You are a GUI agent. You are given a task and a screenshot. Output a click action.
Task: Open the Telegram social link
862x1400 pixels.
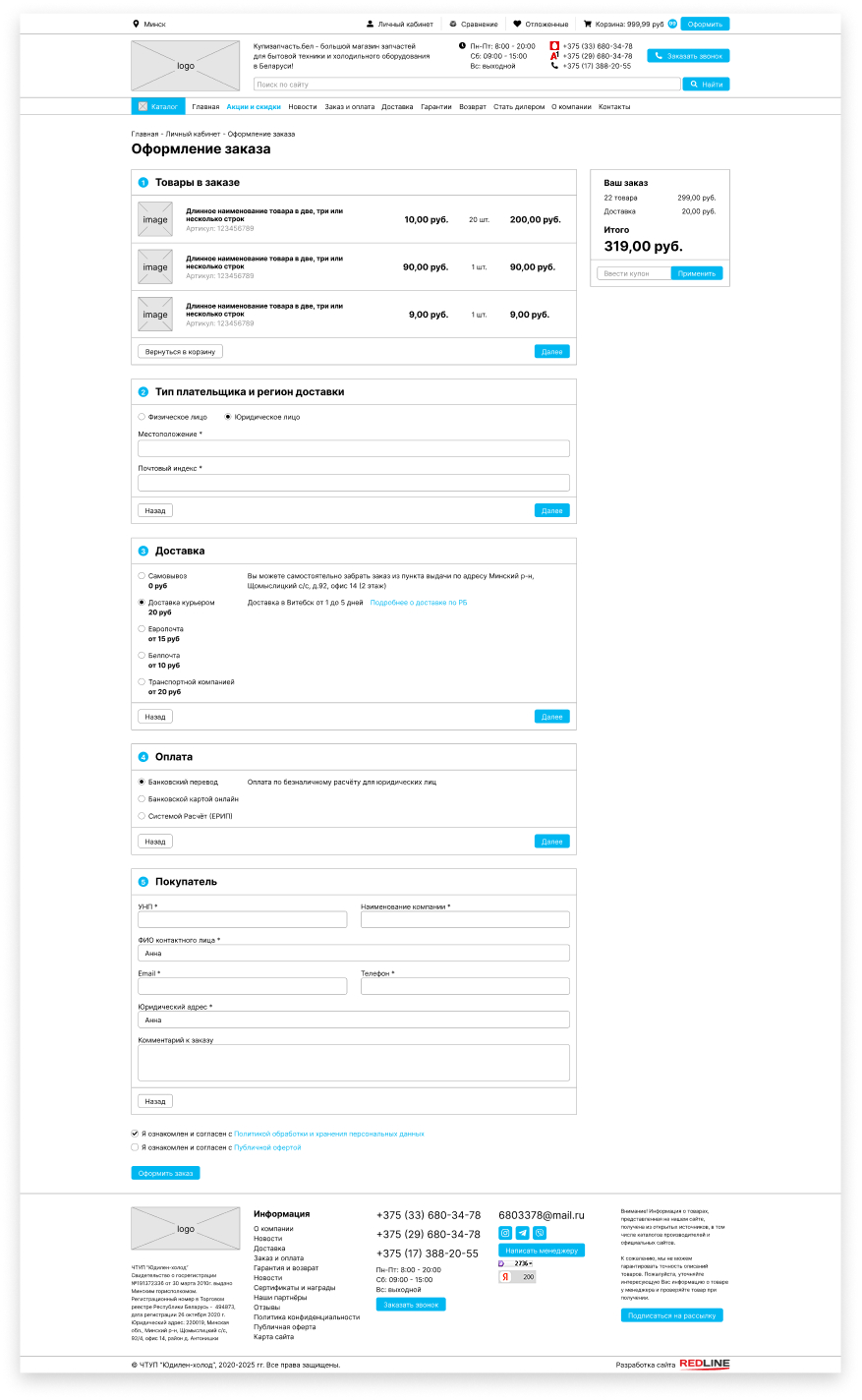pyautogui.click(x=523, y=1233)
